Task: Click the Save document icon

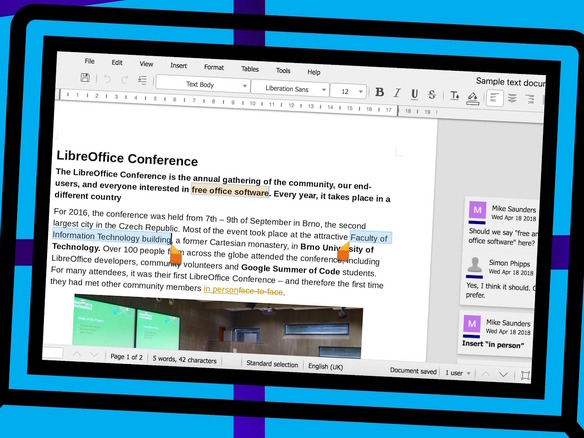Action: [85, 77]
